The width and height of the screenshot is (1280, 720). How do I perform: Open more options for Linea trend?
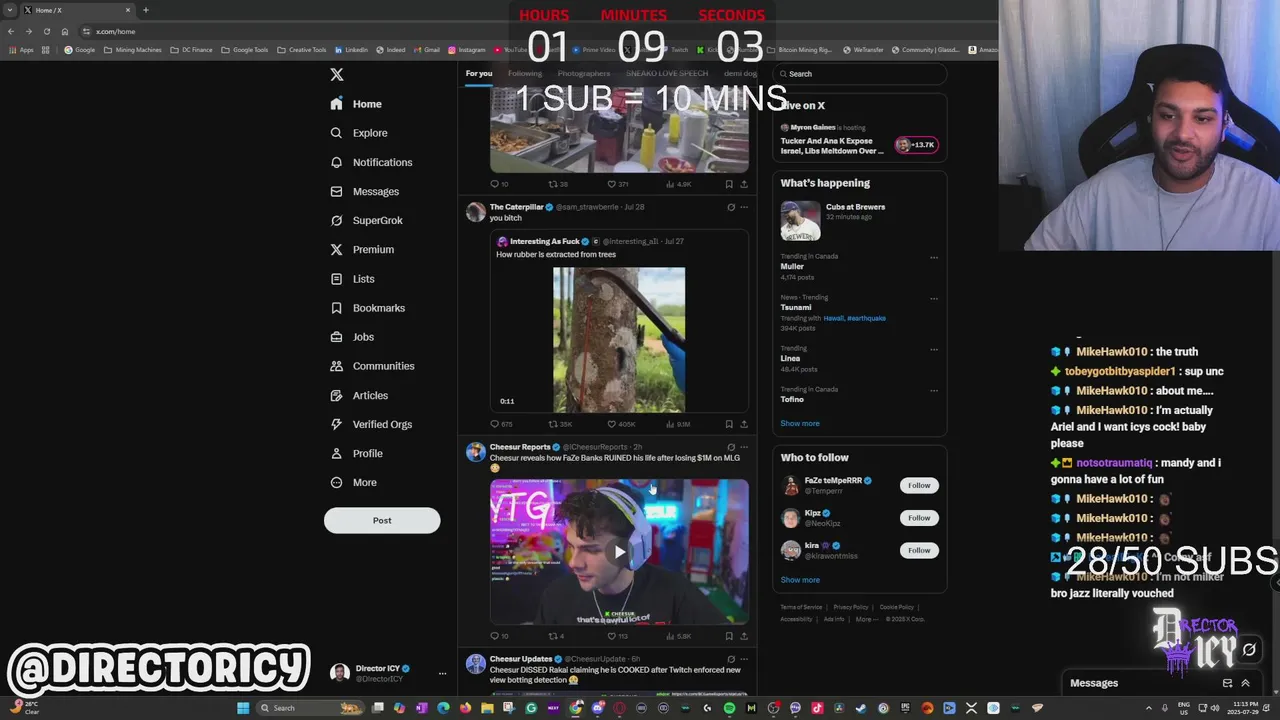[x=934, y=349]
